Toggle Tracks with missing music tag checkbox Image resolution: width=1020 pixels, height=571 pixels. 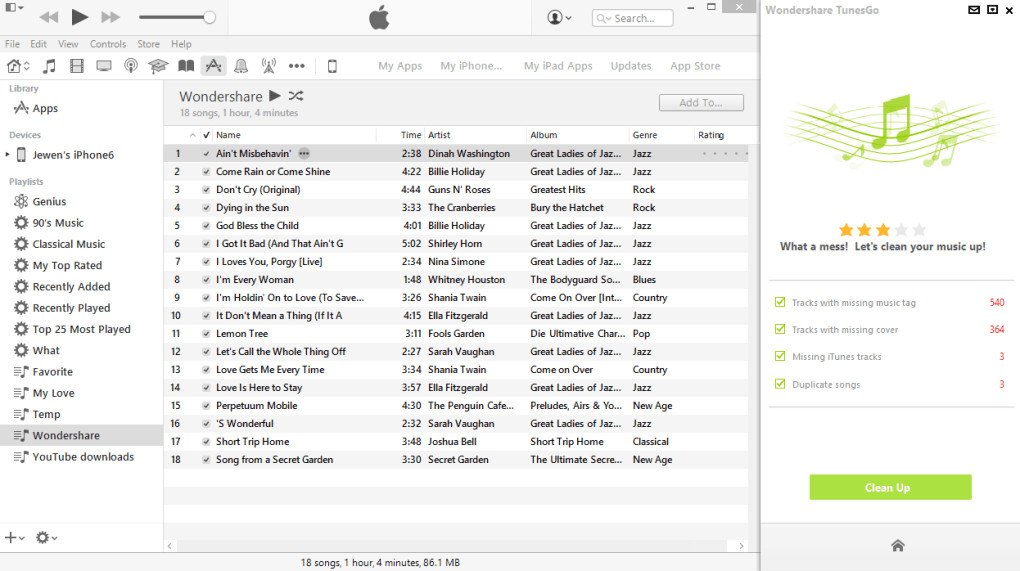pos(780,302)
